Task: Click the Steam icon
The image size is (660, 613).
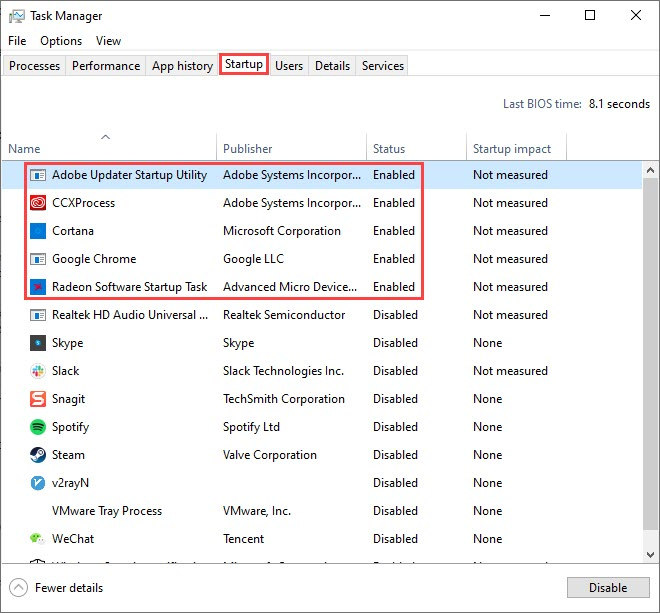Action: (x=38, y=455)
